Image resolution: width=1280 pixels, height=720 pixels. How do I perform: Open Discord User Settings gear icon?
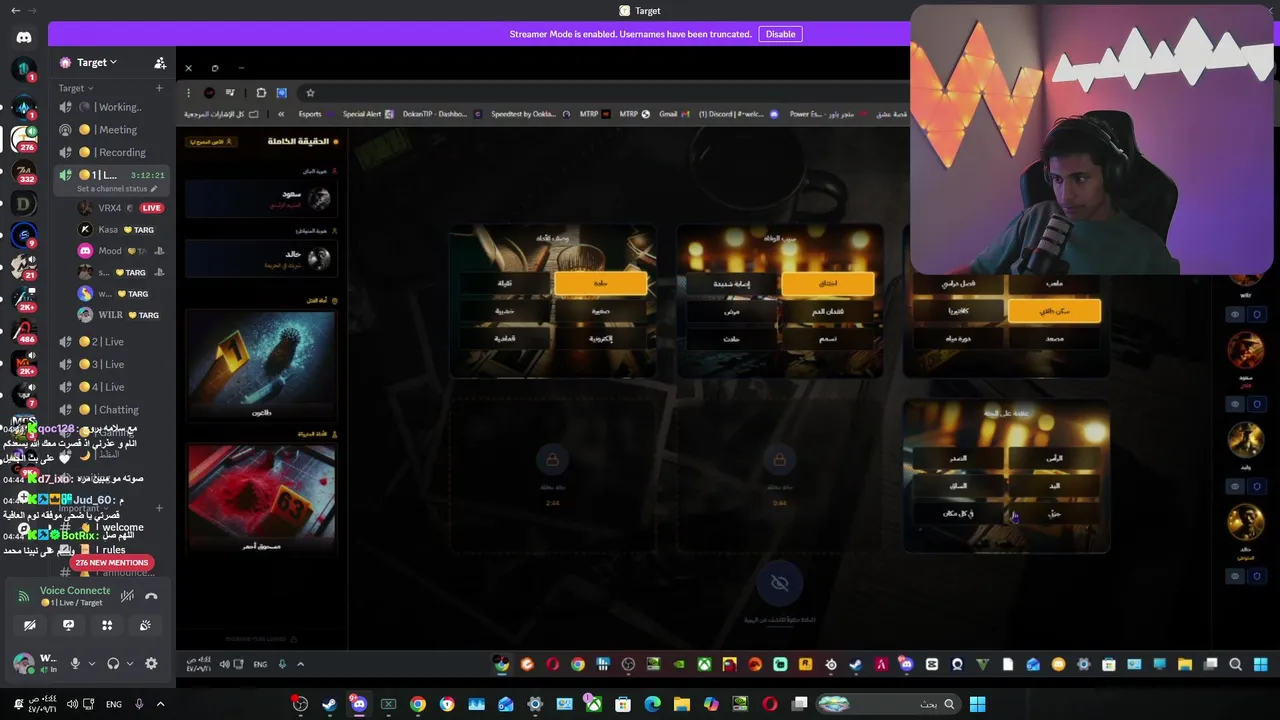pyautogui.click(x=151, y=663)
